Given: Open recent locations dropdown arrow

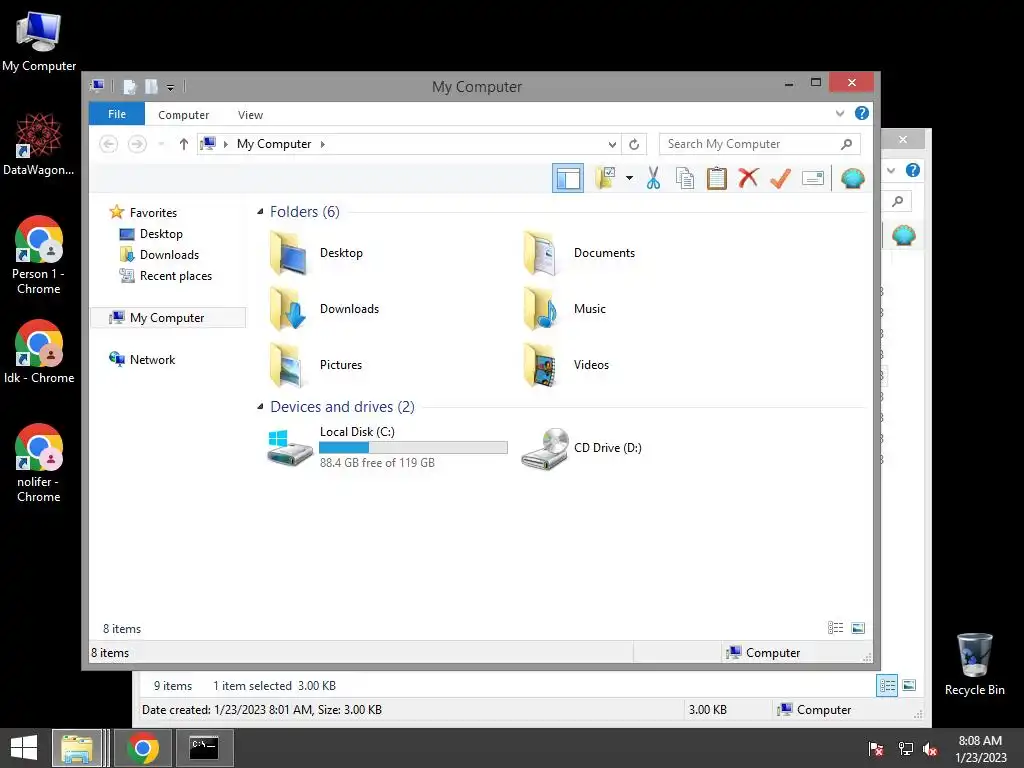Looking at the screenshot, I should [161, 144].
